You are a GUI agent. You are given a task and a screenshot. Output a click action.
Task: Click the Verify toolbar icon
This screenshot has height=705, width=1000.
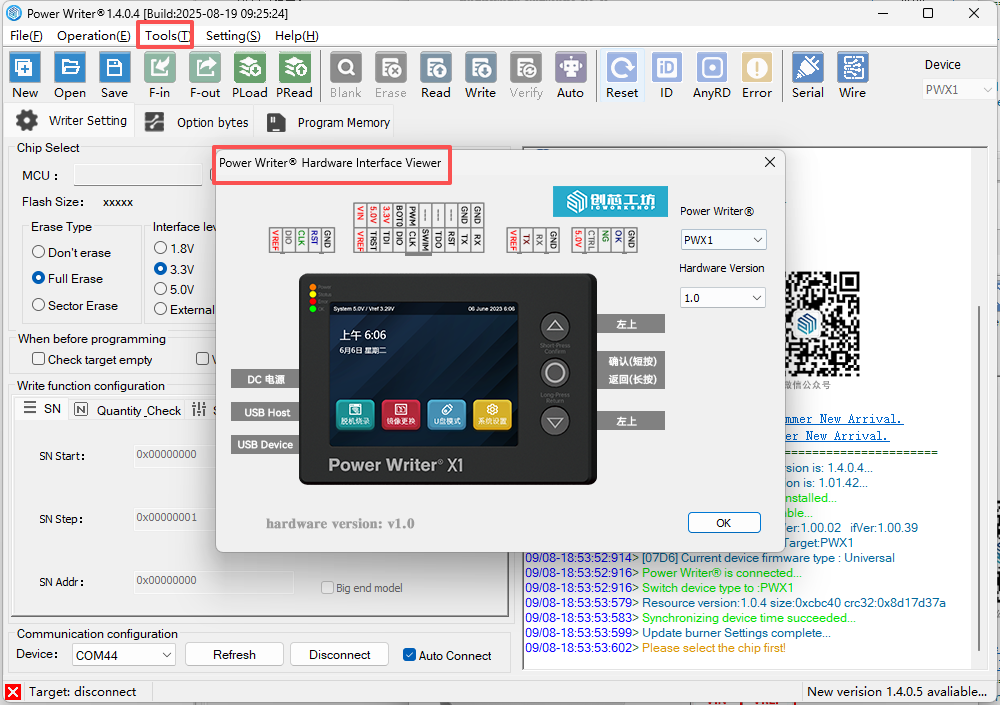(526, 68)
